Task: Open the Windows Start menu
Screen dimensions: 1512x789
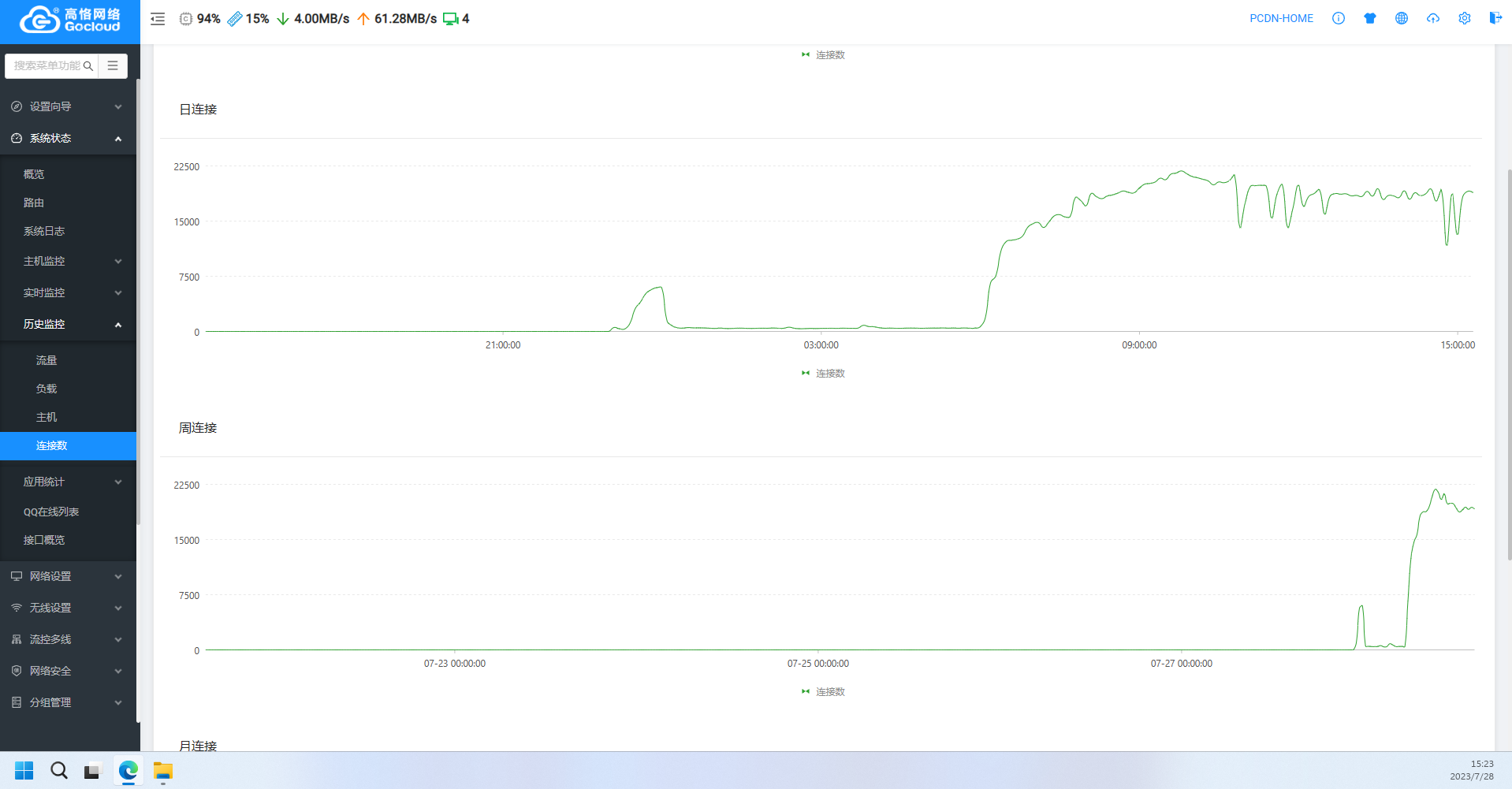Action: [24, 770]
